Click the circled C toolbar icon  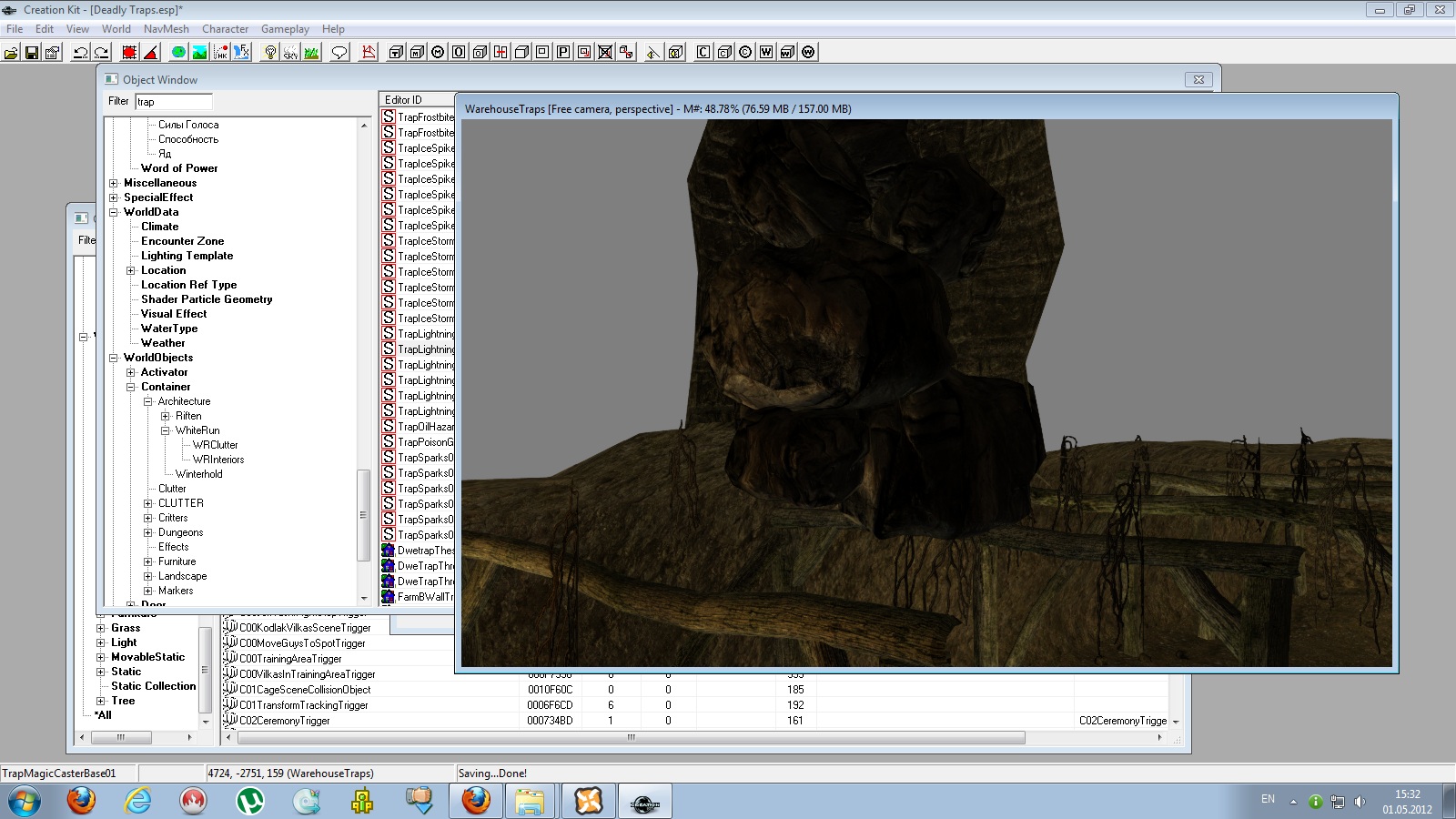pyautogui.click(x=744, y=52)
